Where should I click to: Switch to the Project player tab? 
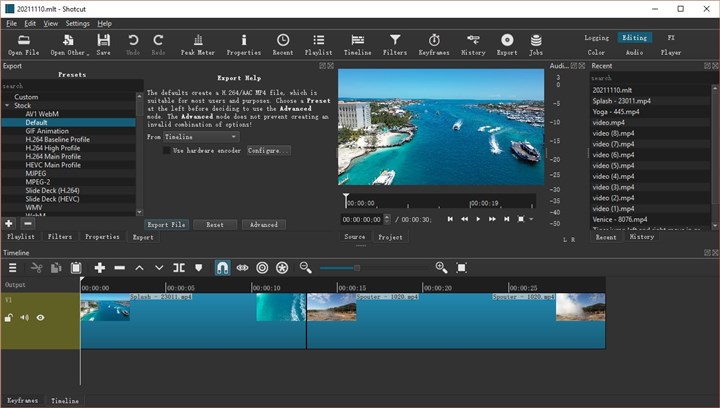point(390,237)
